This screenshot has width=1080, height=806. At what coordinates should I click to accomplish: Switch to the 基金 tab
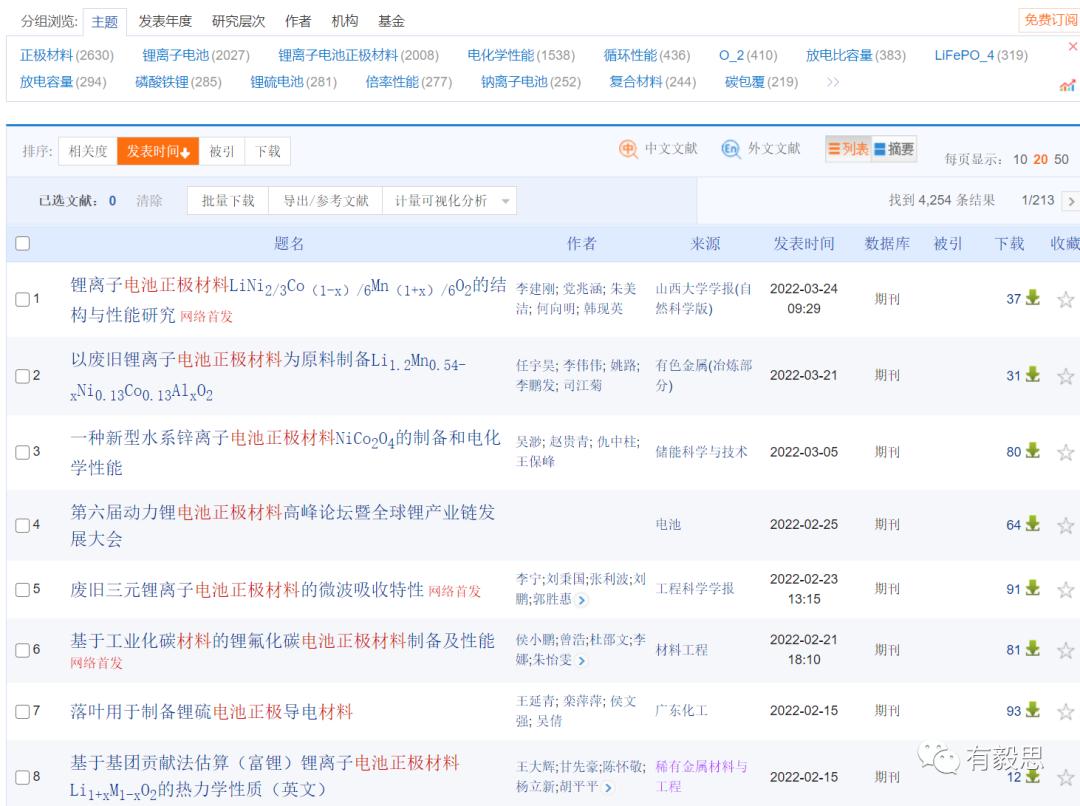pyautogui.click(x=392, y=20)
